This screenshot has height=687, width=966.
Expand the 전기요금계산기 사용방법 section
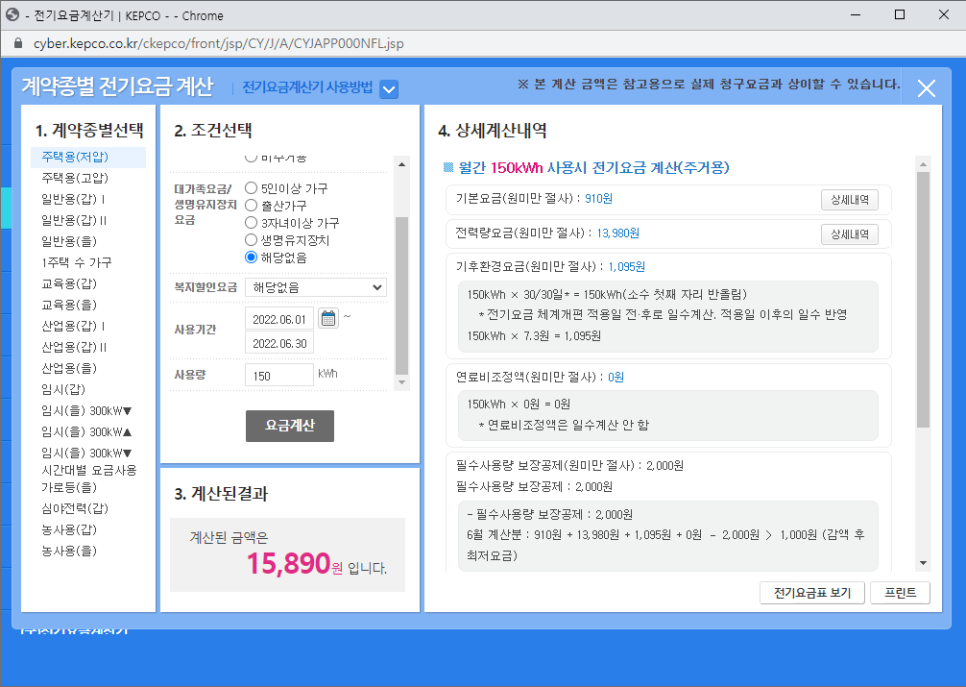tap(388, 88)
